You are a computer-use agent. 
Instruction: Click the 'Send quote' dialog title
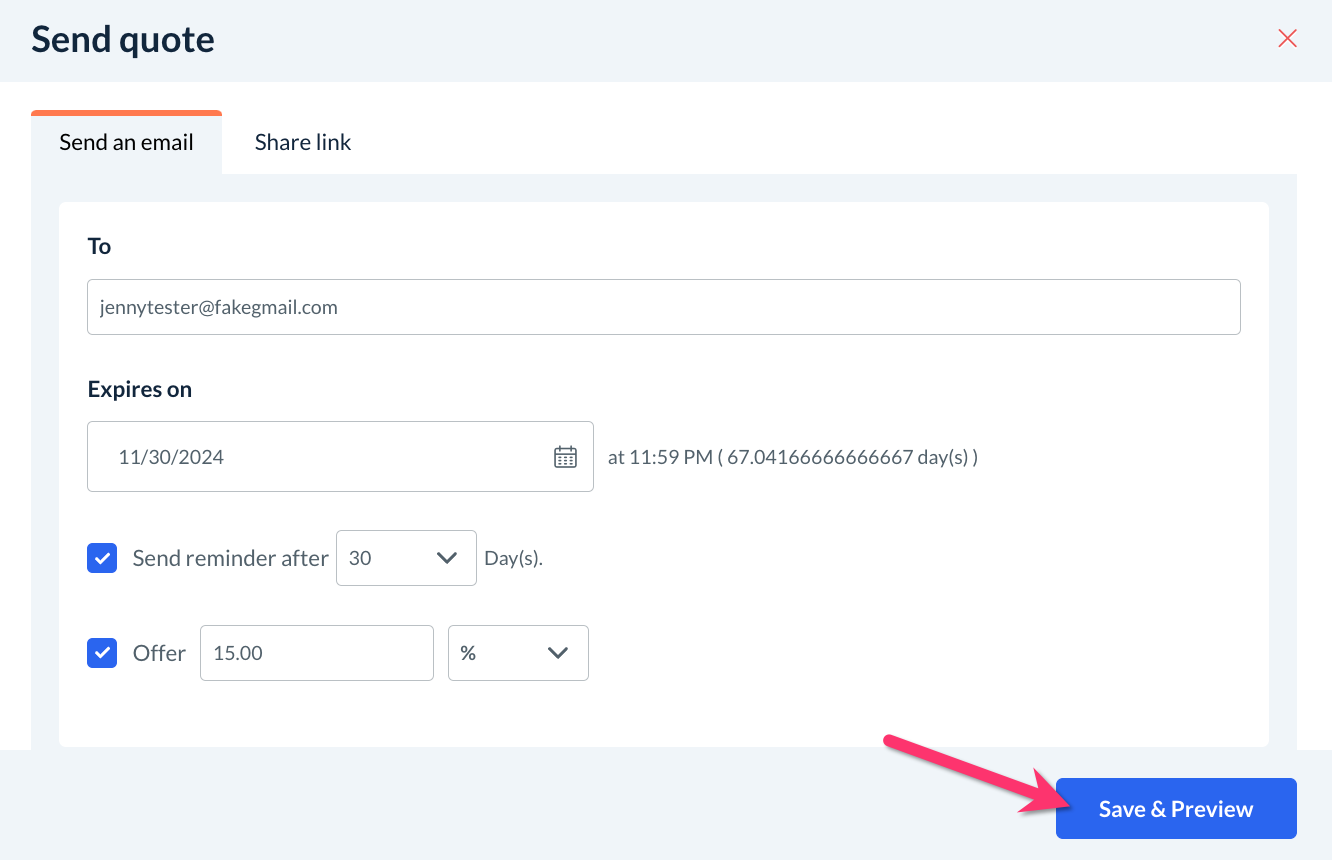pyautogui.click(x=123, y=39)
